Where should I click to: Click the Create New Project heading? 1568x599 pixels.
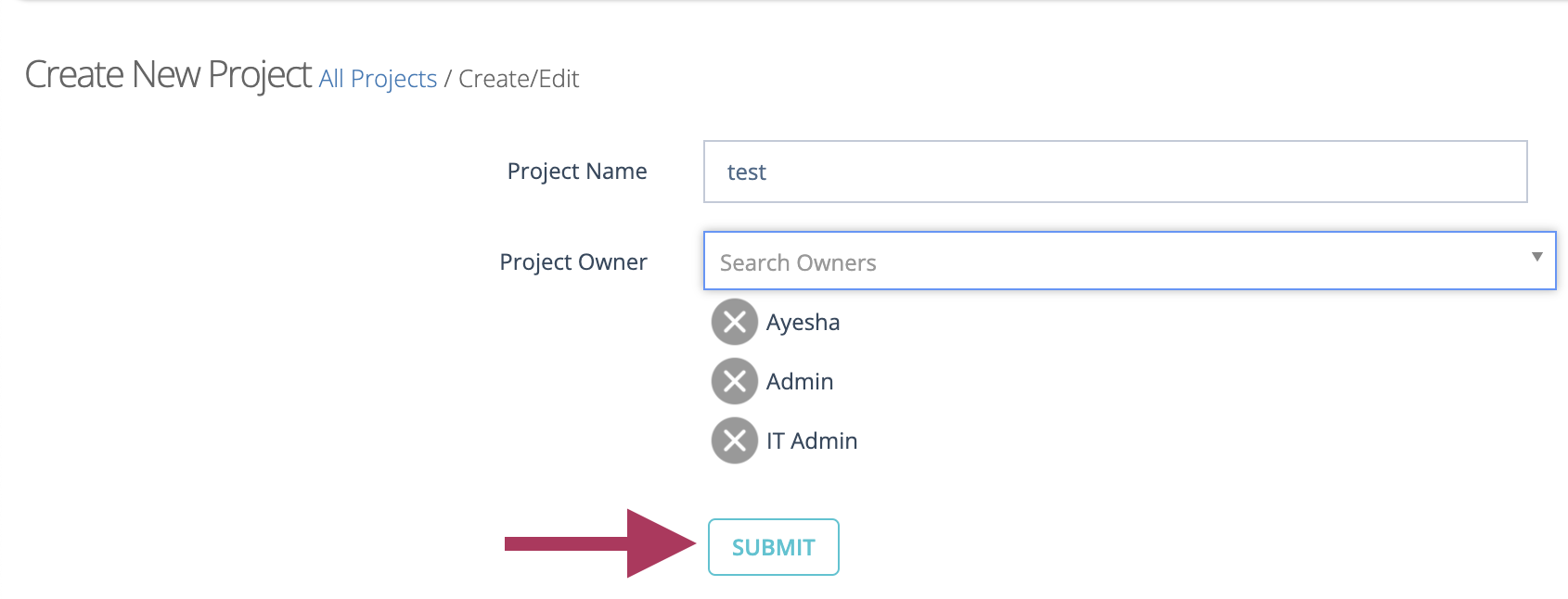168,74
